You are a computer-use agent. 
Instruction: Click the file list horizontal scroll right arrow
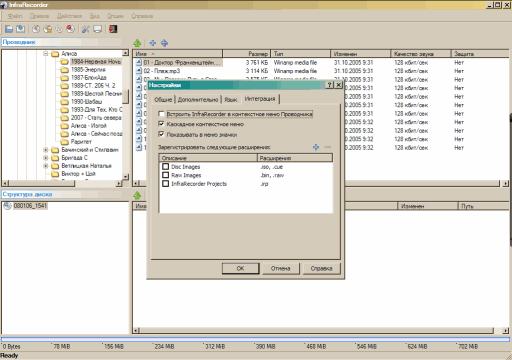click(x=505, y=183)
